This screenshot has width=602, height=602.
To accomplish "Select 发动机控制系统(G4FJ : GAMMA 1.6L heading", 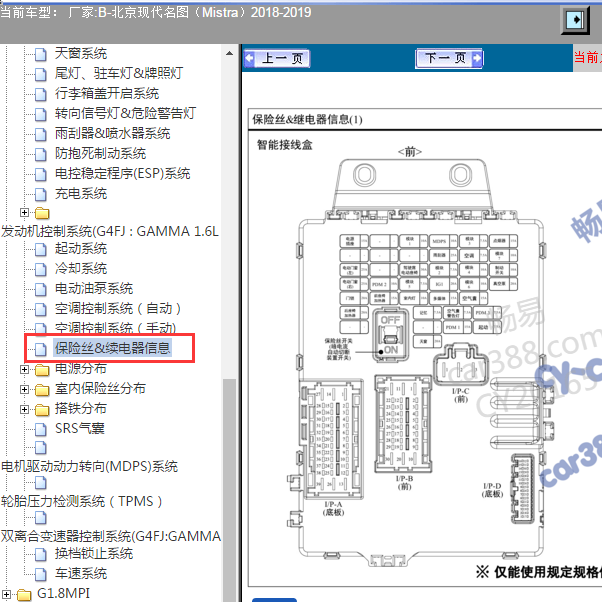I will [110, 231].
